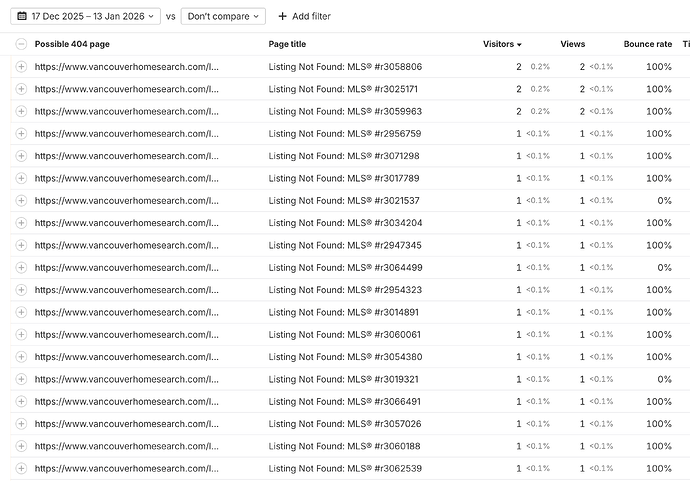This screenshot has height=481, width=690.
Task: Expand the row for MLS #r3017789
Action: 21,178
